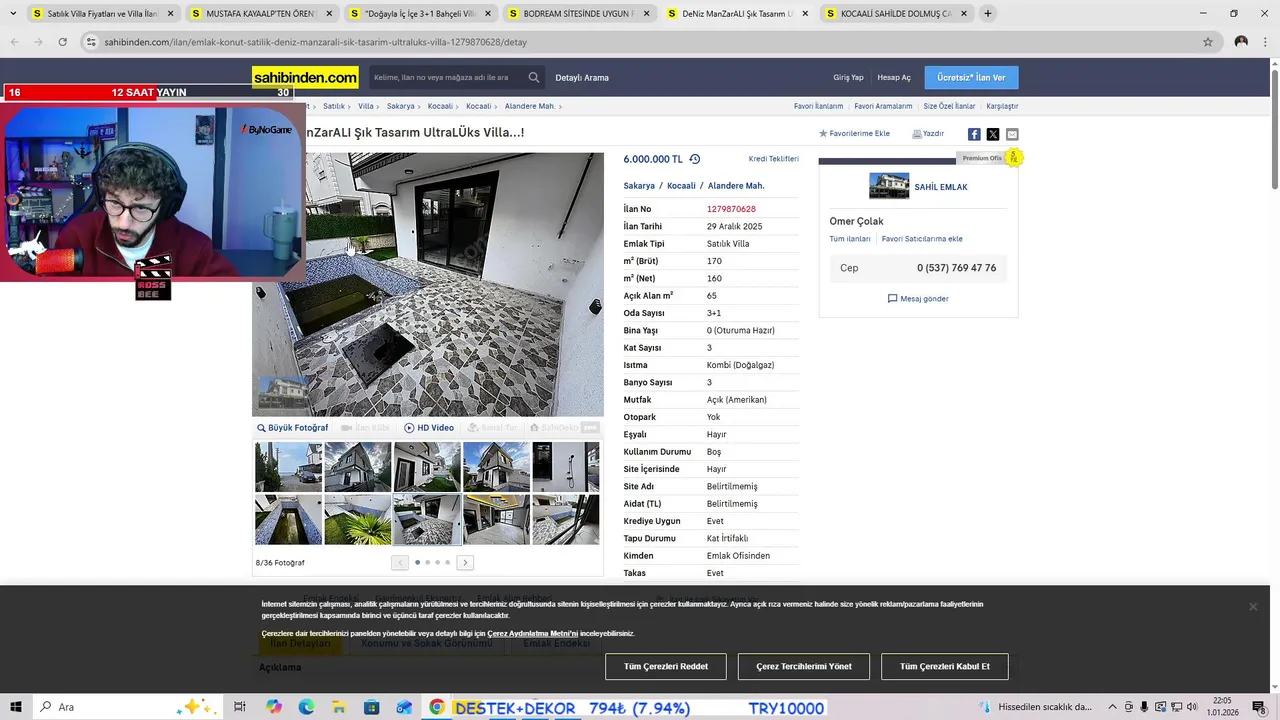Click Çerez Tercihlerimi Yönet button
The width and height of the screenshot is (1280, 720).
coord(804,666)
